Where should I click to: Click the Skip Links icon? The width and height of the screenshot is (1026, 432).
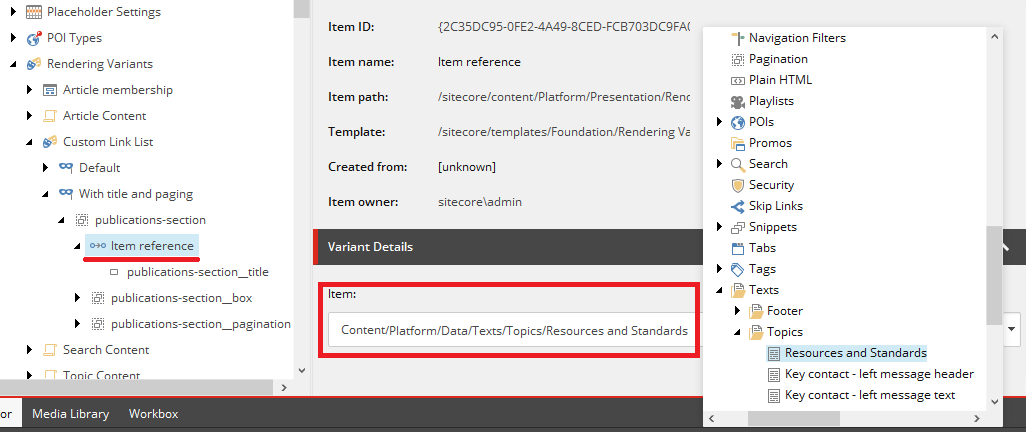pos(737,206)
